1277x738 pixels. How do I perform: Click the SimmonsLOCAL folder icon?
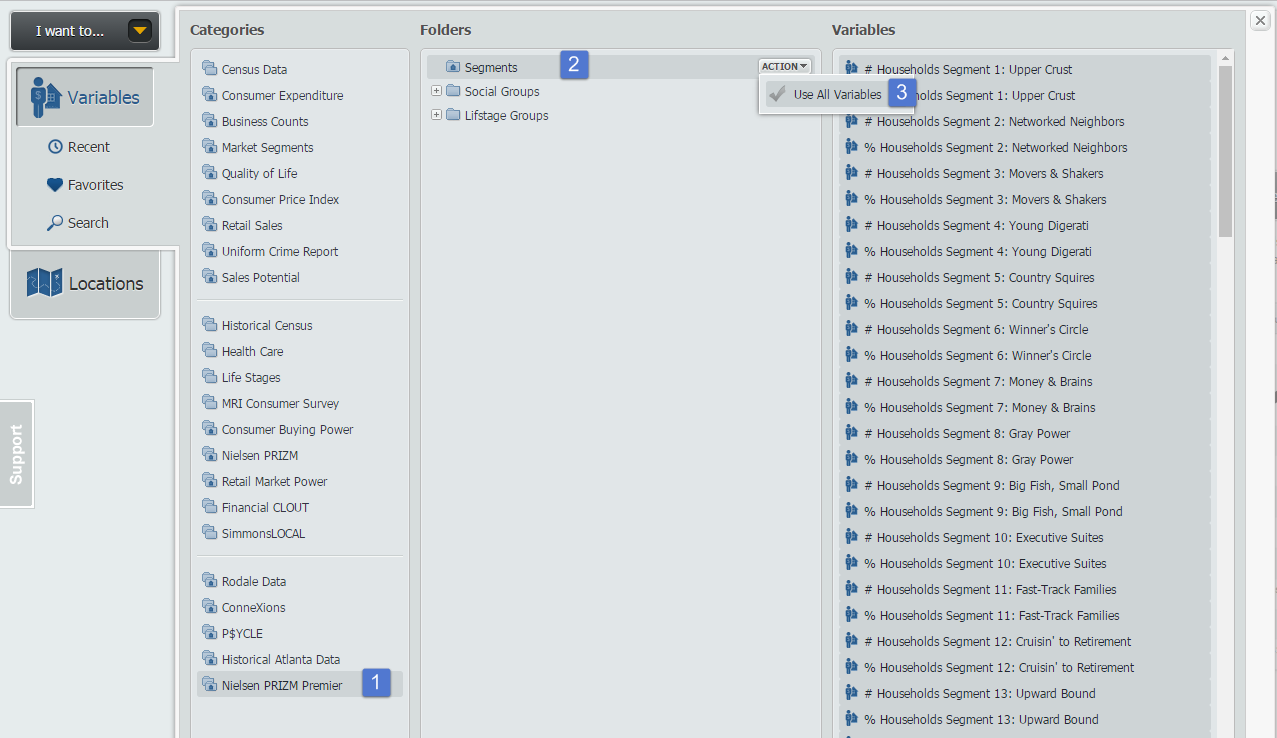pyautogui.click(x=209, y=532)
